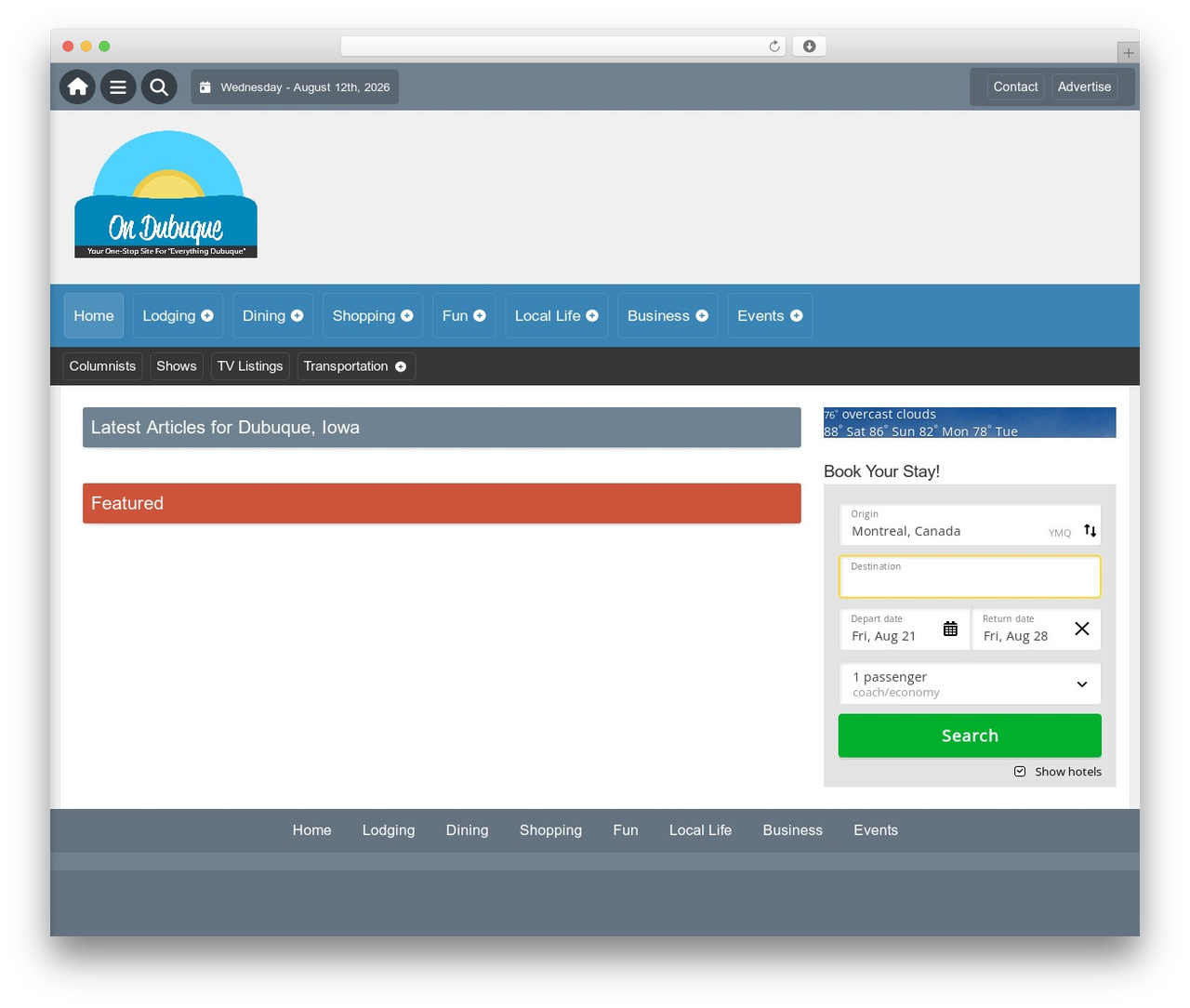Click the browser reload icon
The width and height of the screenshot is (1190, 1008).
coord(773,46)
